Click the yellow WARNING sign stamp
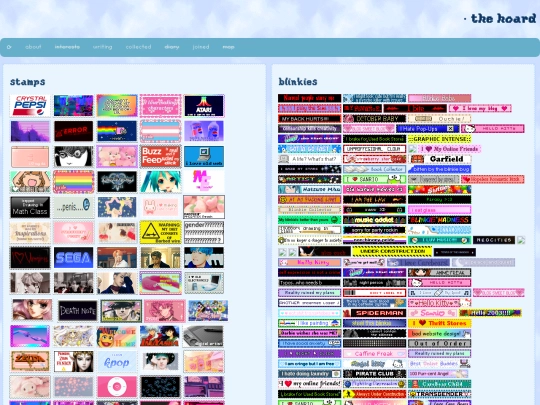 [160, 232]
